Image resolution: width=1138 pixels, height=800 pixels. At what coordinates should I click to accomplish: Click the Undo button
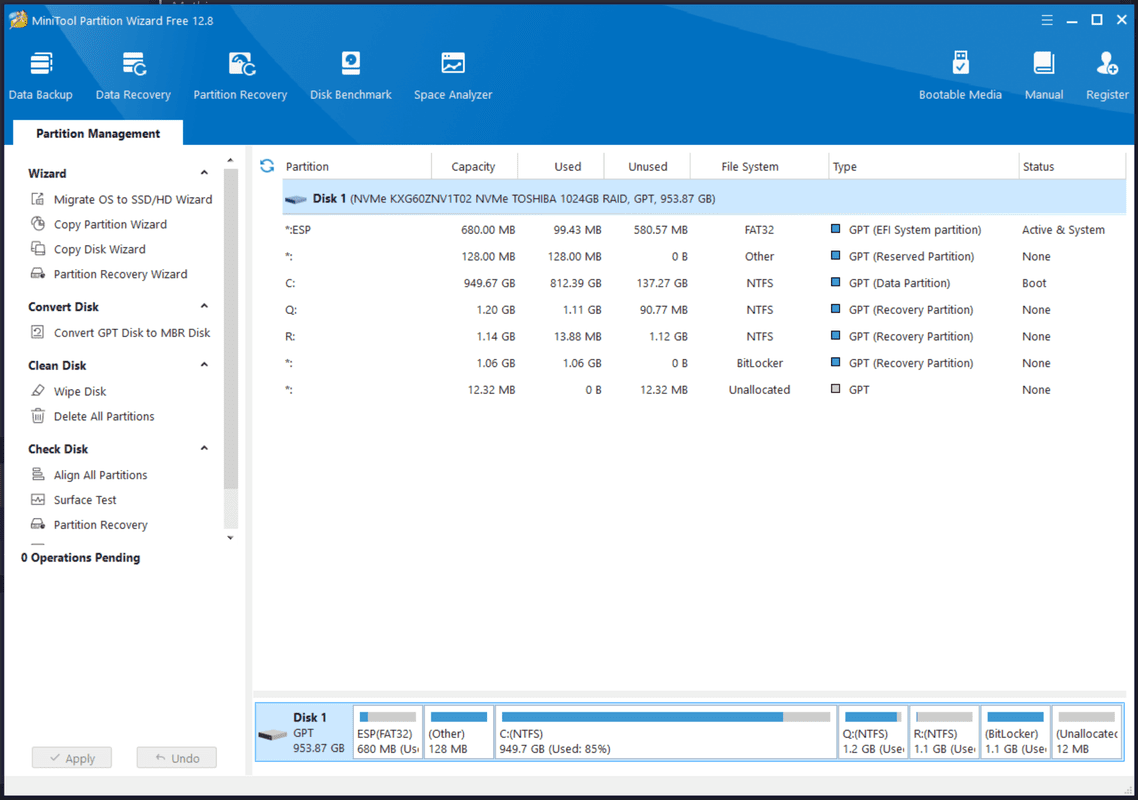pos(176,758)
